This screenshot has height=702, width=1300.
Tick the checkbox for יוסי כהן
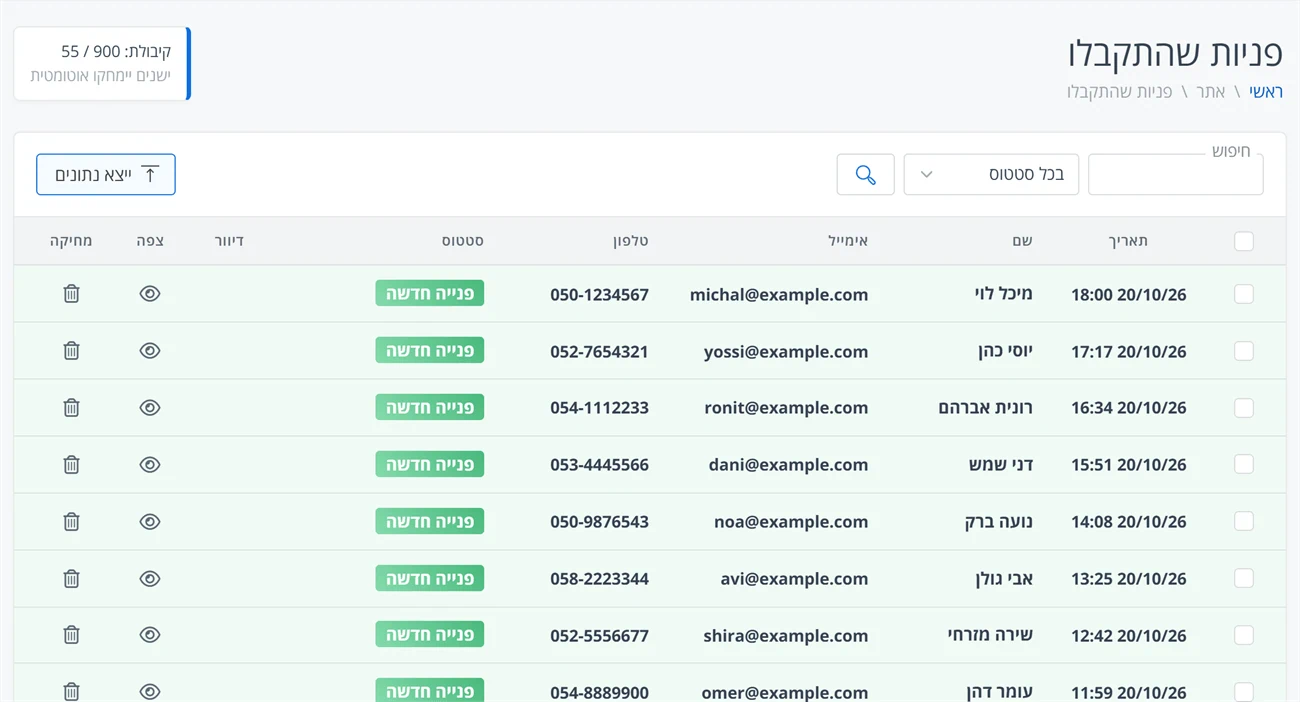1244,351
